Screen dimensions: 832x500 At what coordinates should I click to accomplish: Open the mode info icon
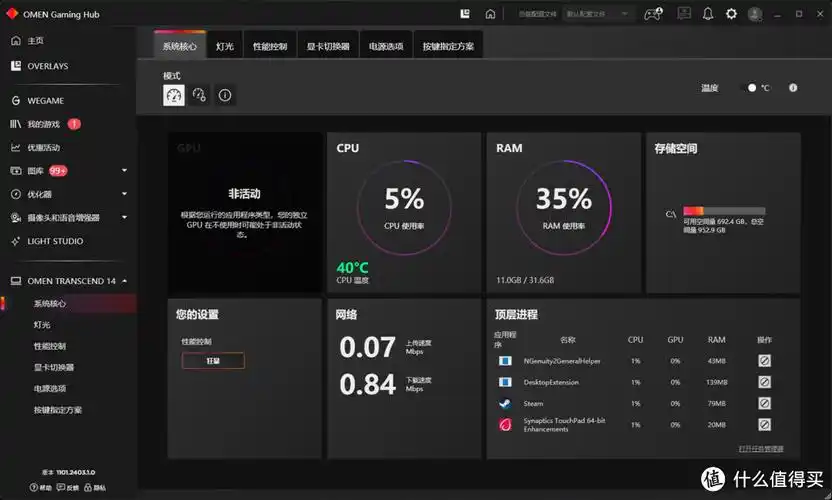(225, 95)
